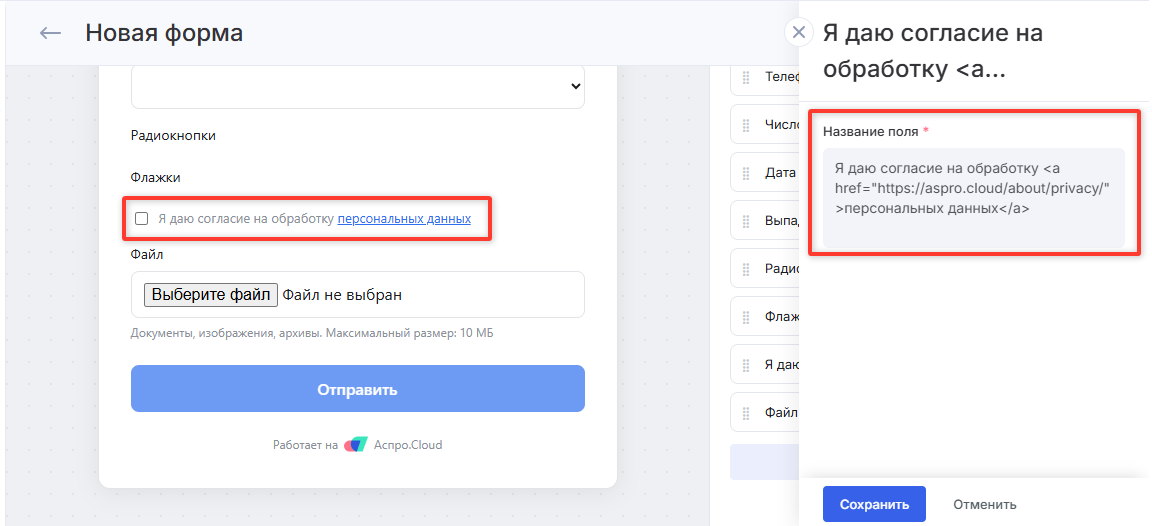The height and width of the screenshot is (526, 1152).
Task: Click the drag handle next to Число field
Action: 746,125
